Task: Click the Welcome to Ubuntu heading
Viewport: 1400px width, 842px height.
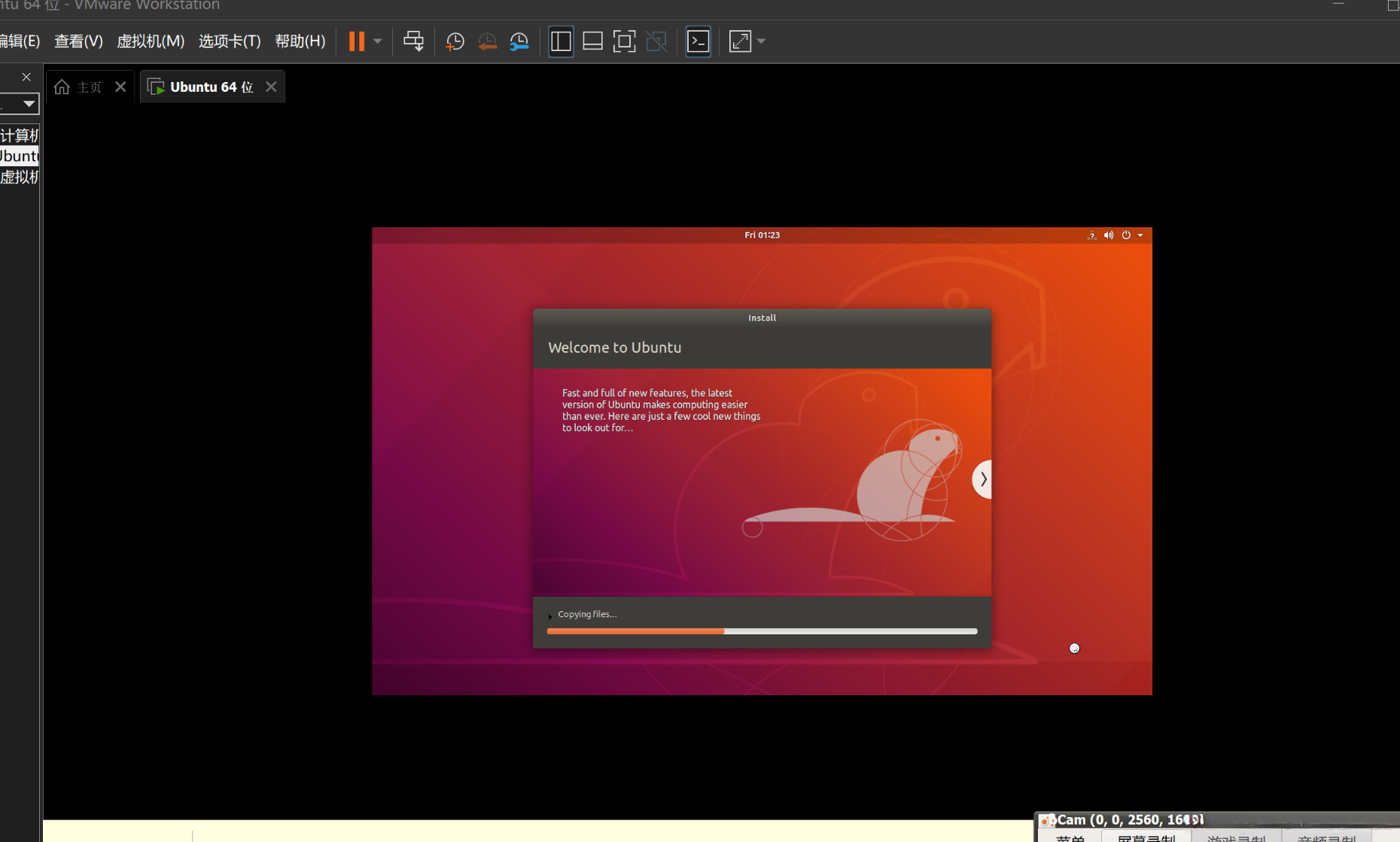Action: coord(614,348)
